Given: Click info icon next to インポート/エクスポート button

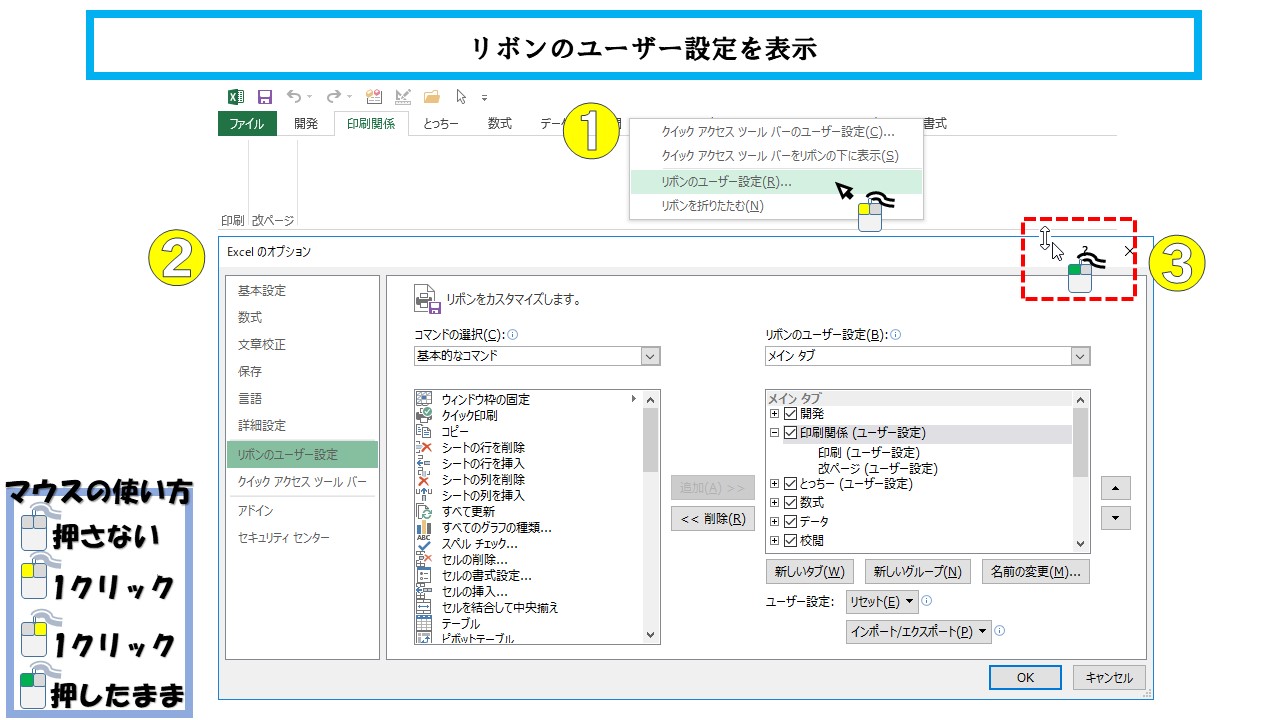Looking at the screenshot, I should pos(999,631).
